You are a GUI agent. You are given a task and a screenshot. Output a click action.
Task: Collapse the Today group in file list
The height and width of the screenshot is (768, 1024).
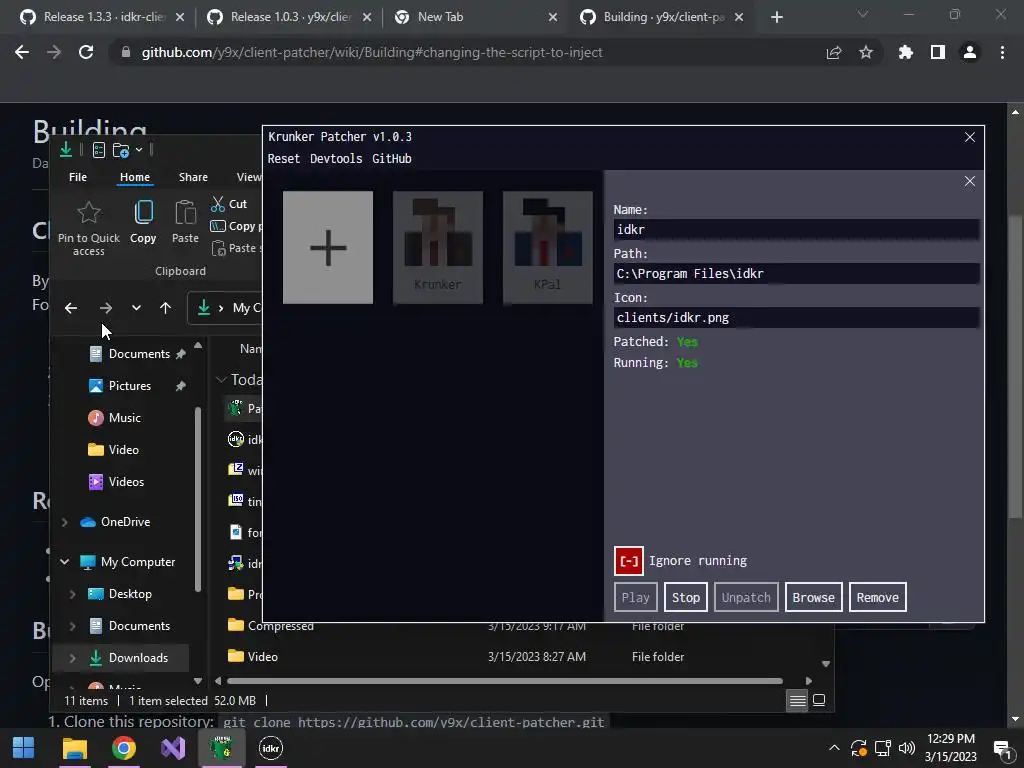pos(221,379)
